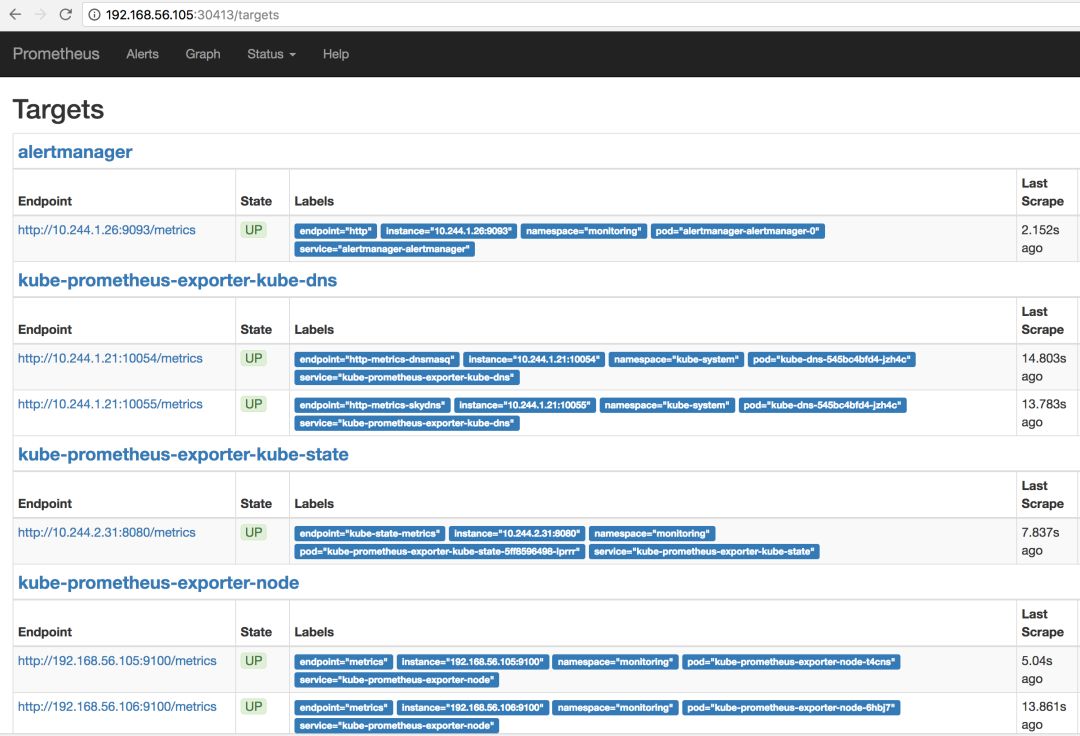Open endpoint http://10.244.1.21:10055/metrics
The width and height of the screenshot is (1080, 736).
(x=110, y=404)
